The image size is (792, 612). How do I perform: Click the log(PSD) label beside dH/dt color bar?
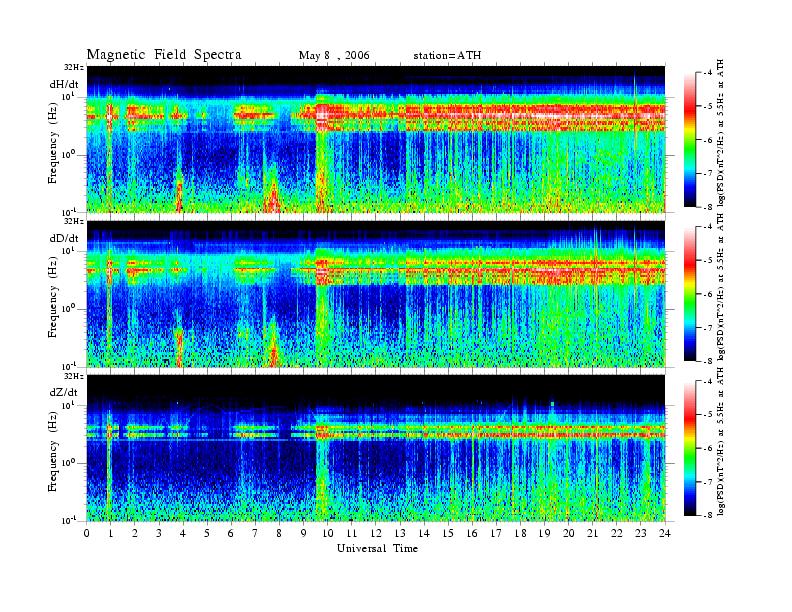tap(721, 133)
